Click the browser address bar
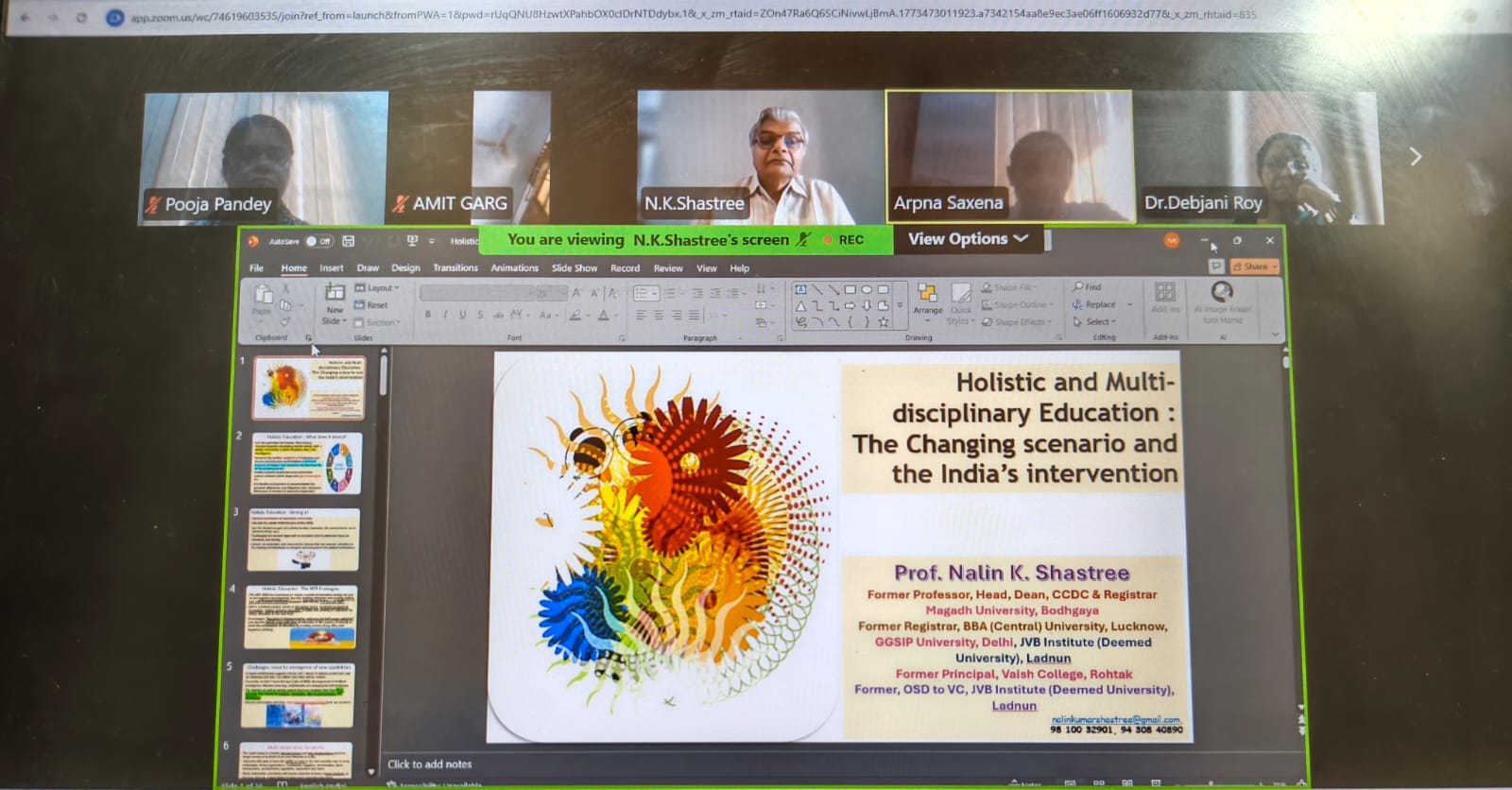The height and width of the screenshot is (790, 1512). pos(695,16)
